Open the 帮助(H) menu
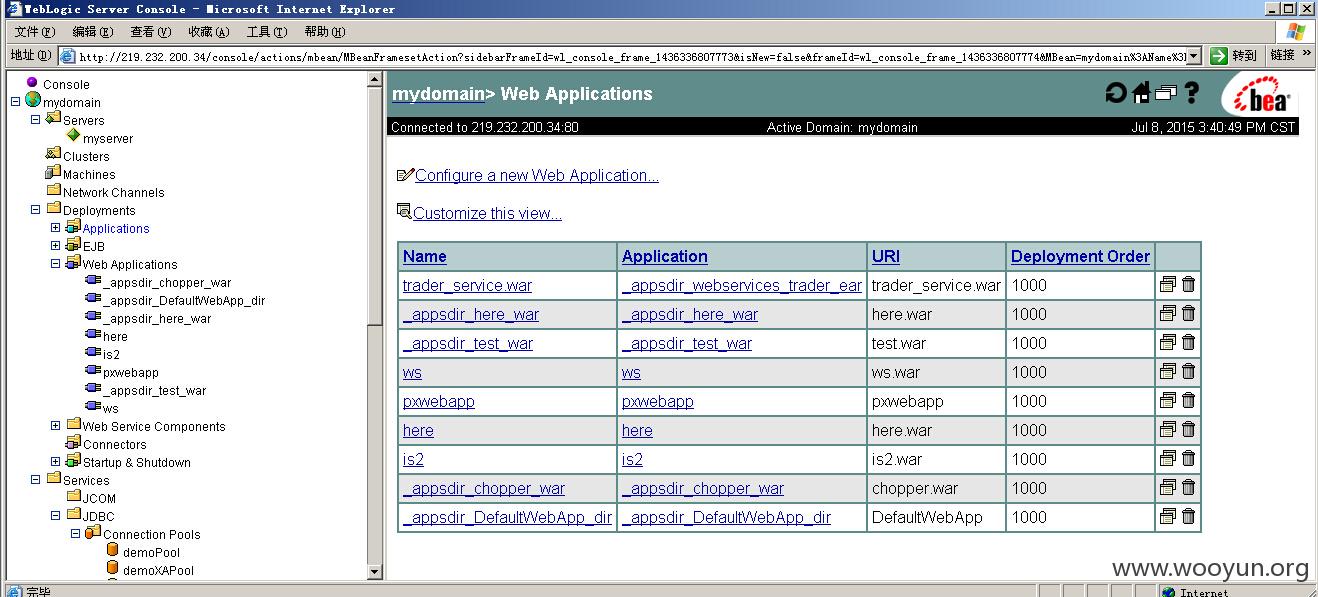The height and width of the screenshot is (597, 1318). tap(325, 32)
